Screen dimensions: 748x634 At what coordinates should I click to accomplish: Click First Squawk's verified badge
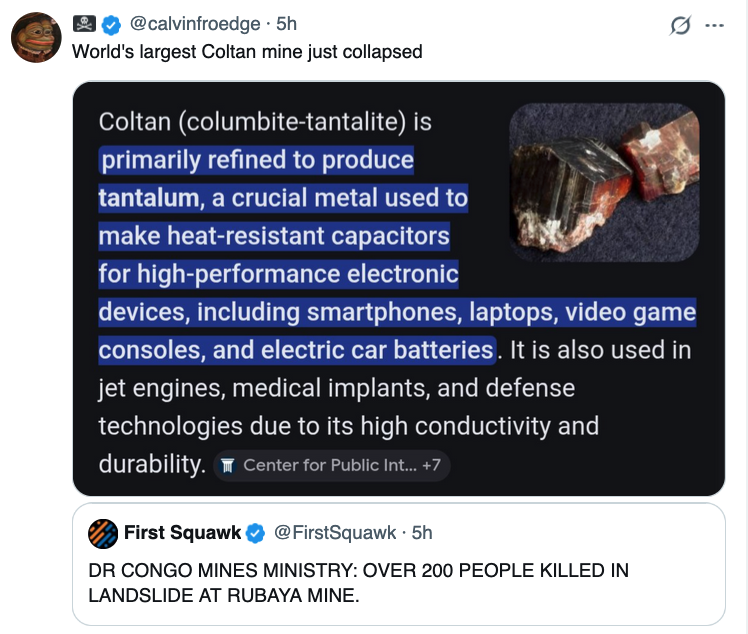[255, 533]
